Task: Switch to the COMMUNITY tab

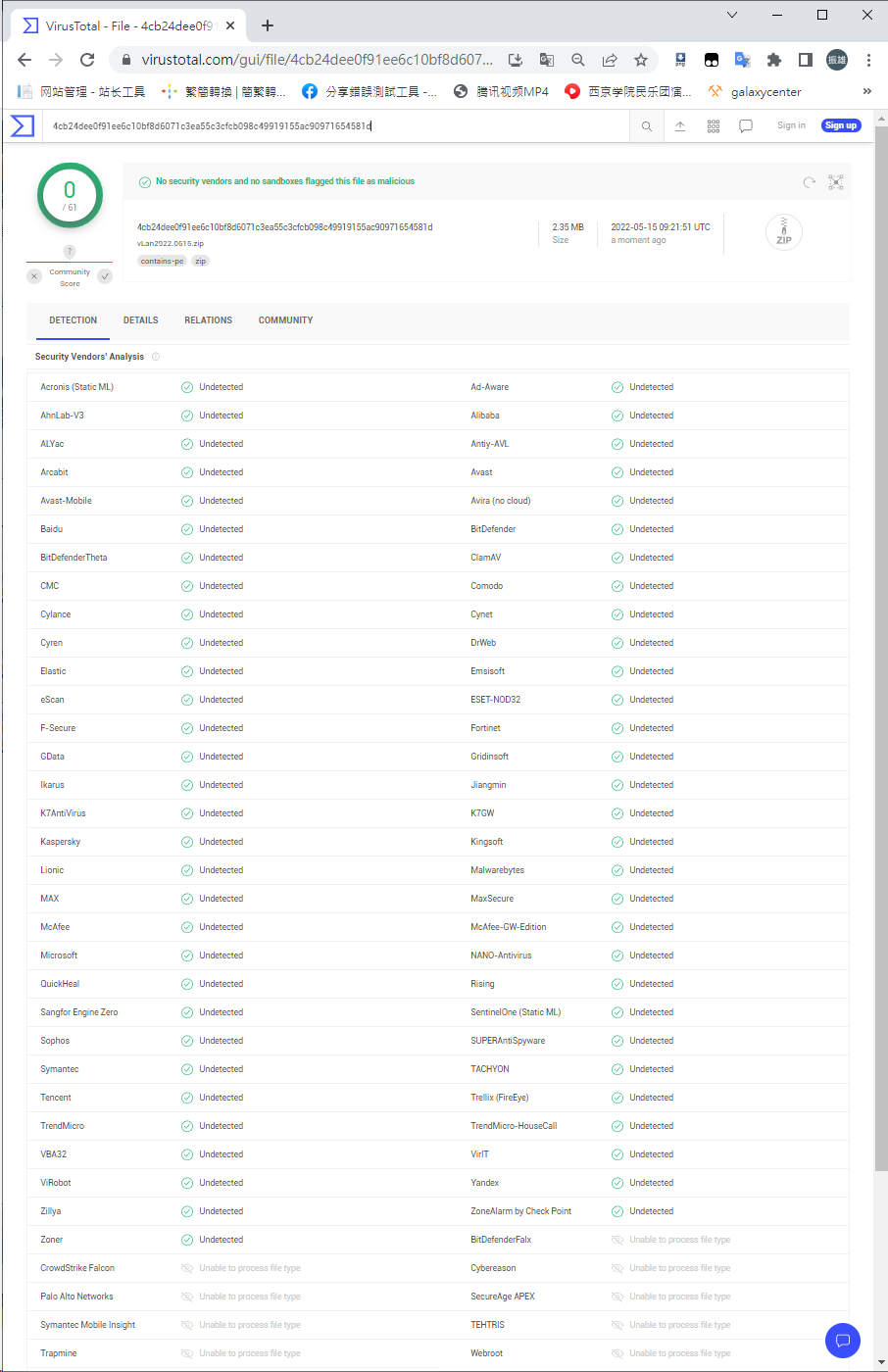Action: point(286,320)
